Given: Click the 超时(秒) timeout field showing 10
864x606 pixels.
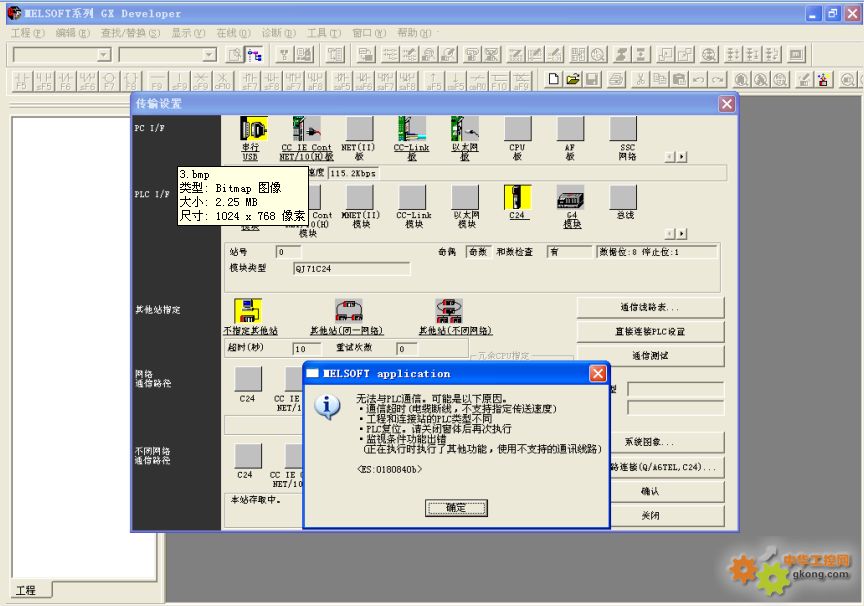Looking at the screenshot, I should pos(307,349).
